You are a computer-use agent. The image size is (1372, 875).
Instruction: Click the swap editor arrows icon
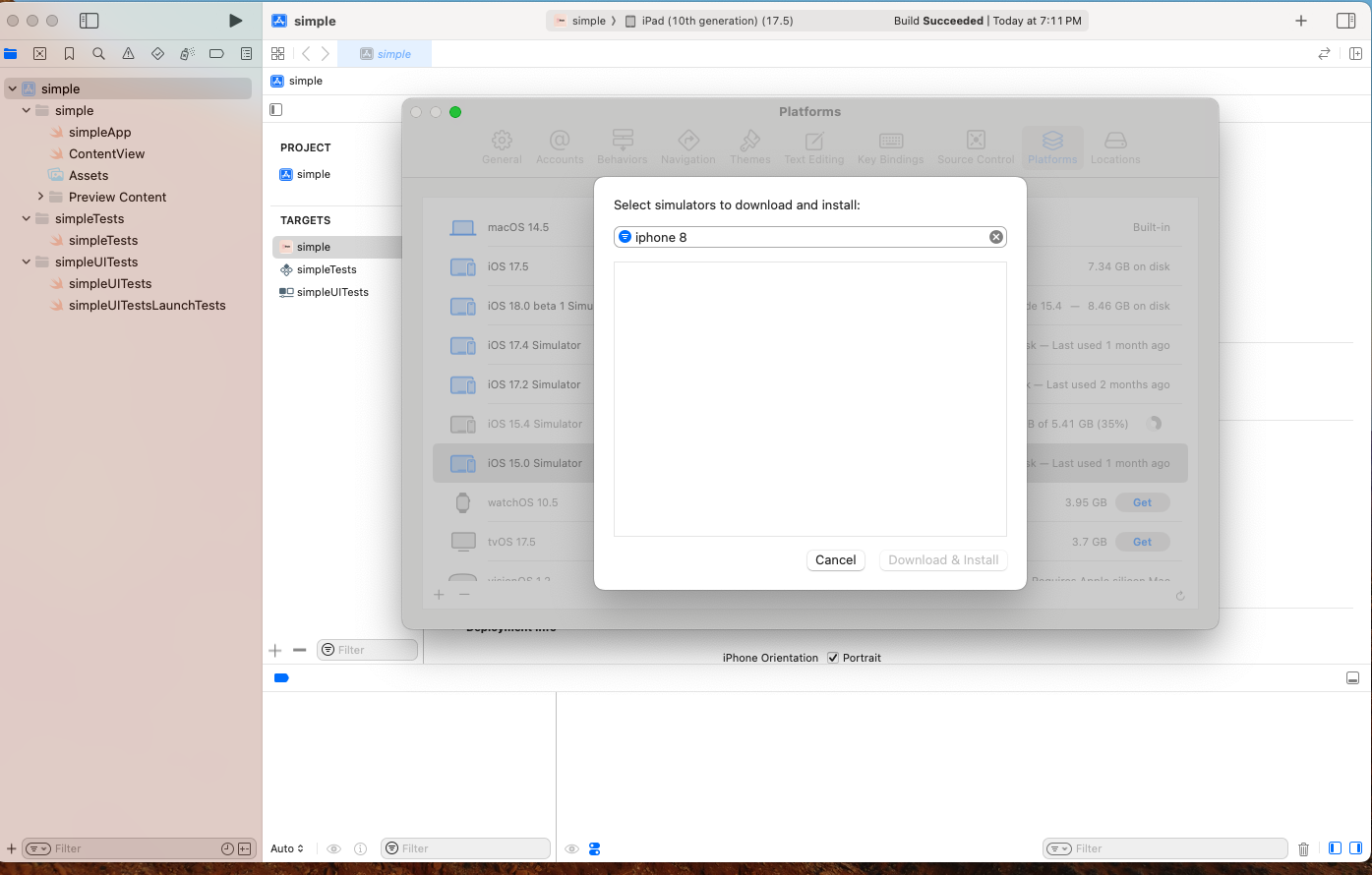[1325, 54]
